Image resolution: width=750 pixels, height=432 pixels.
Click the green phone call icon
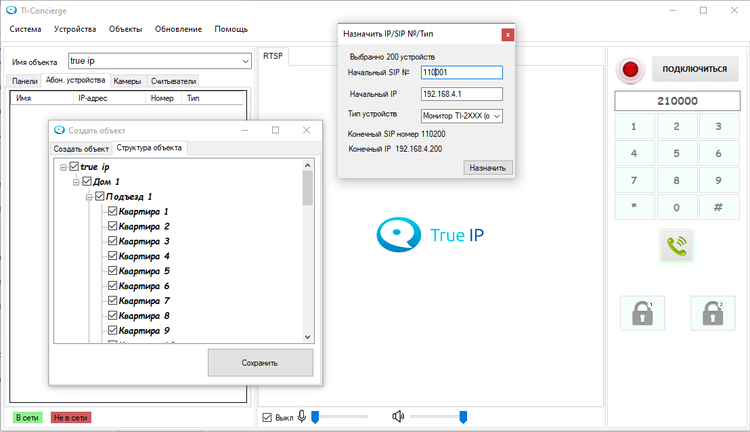[676, 246]
